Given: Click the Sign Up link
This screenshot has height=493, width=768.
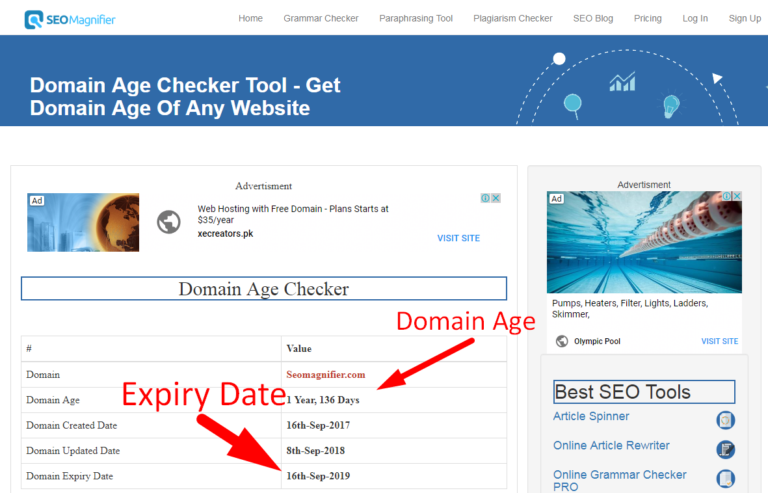Looking at the screenshot, I should (x=745, y=18).
